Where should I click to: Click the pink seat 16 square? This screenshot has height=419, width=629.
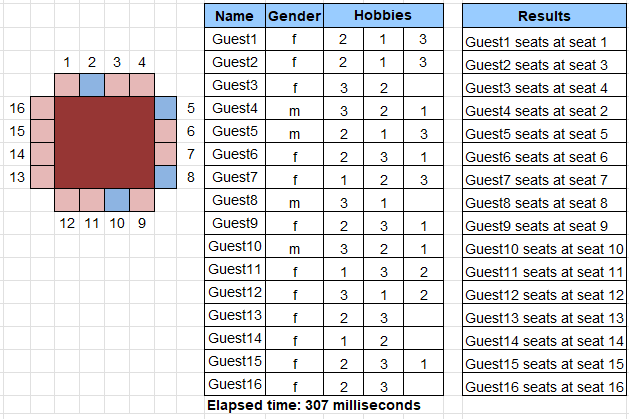pos(42,108)
